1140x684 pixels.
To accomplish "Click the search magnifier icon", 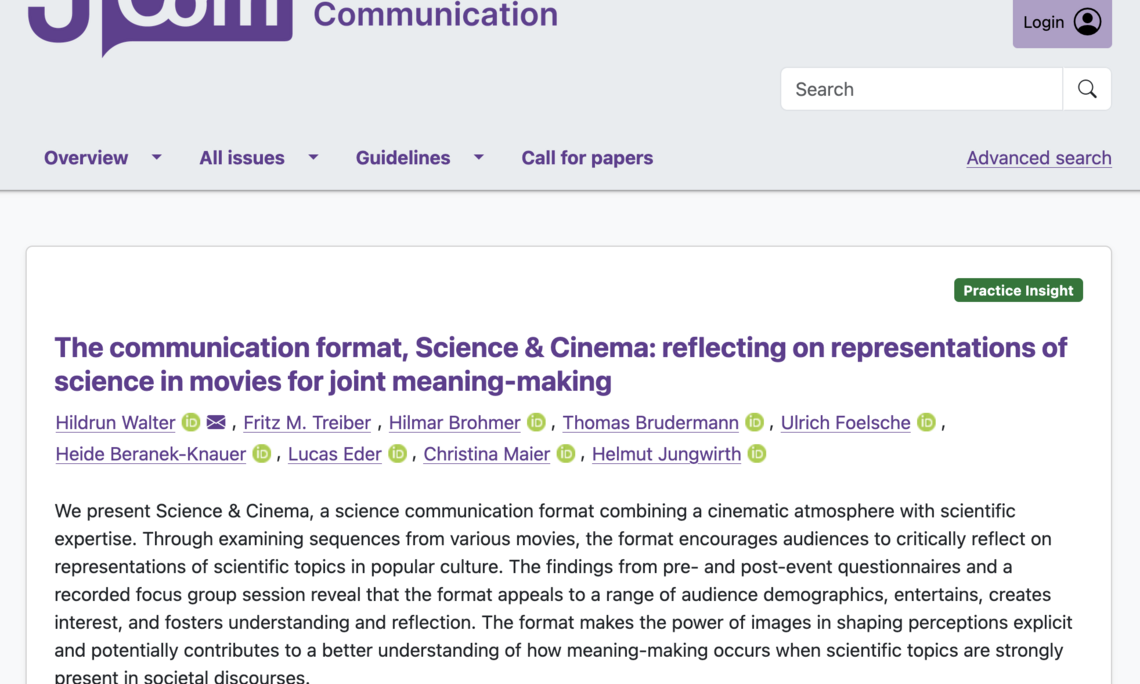I will click(1087, 89).
